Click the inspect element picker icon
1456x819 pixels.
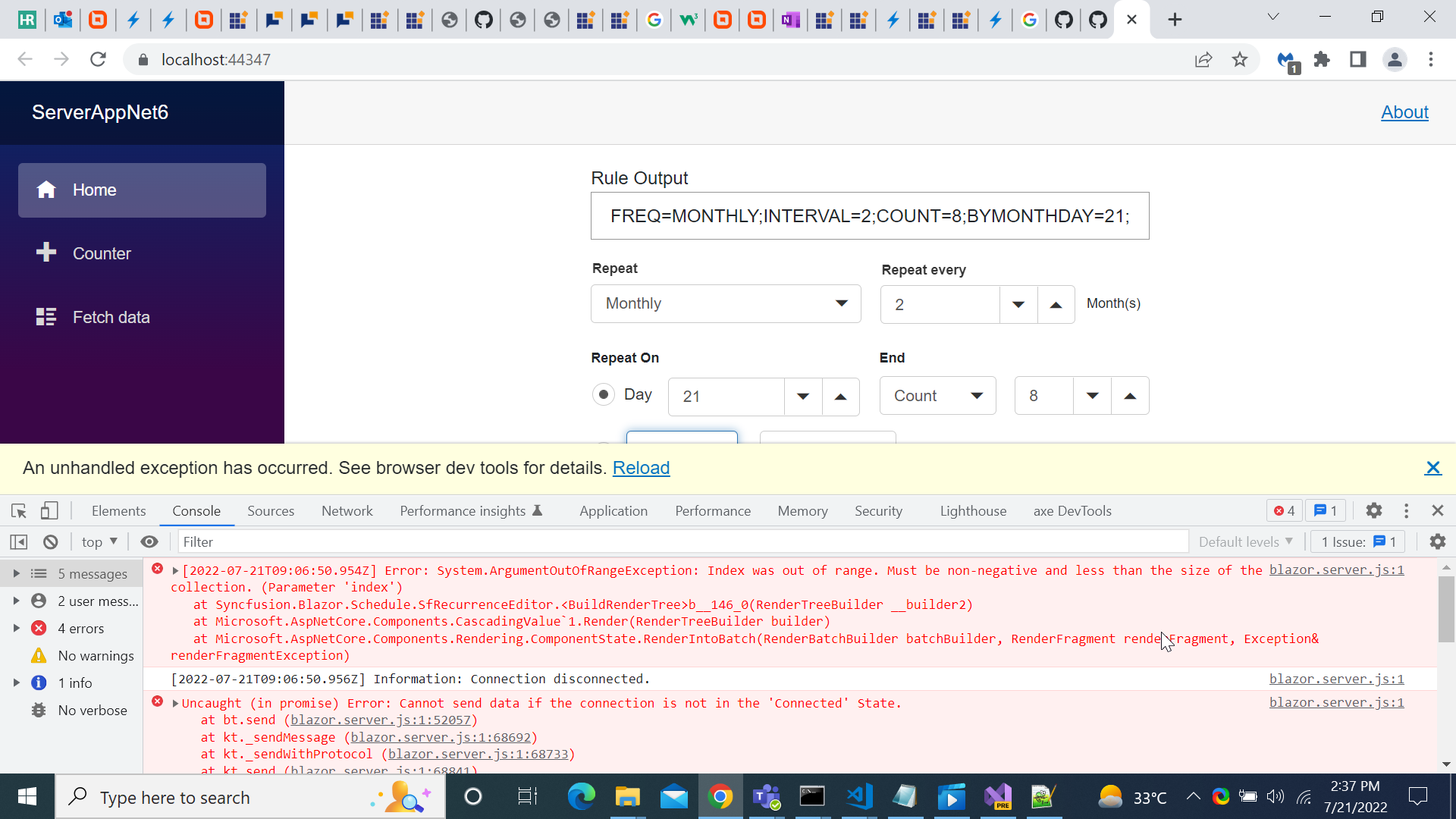point(19,511)
